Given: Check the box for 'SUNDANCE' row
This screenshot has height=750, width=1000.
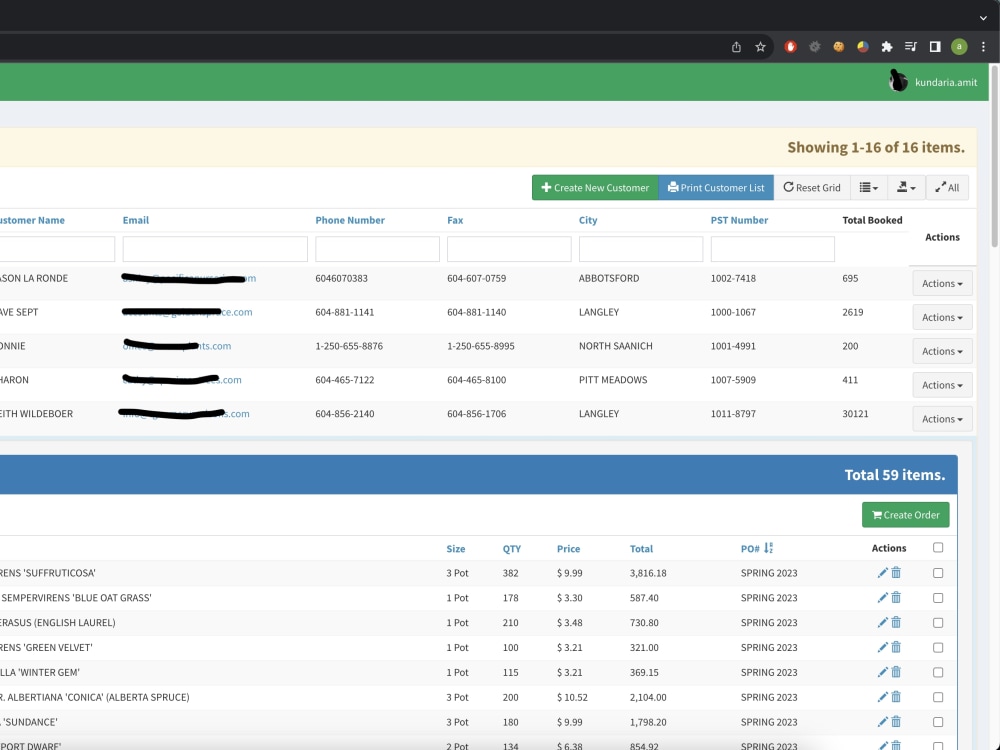Looking at the screenshot, I should (938, 722).
